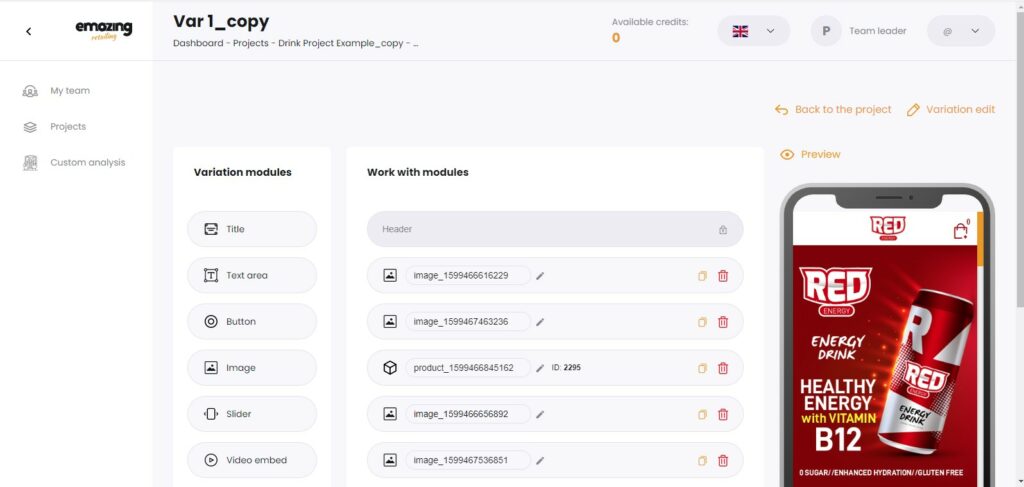The image size is (1024, 487).
Task: Click the Available credits value 0
Action: point(616,38)
